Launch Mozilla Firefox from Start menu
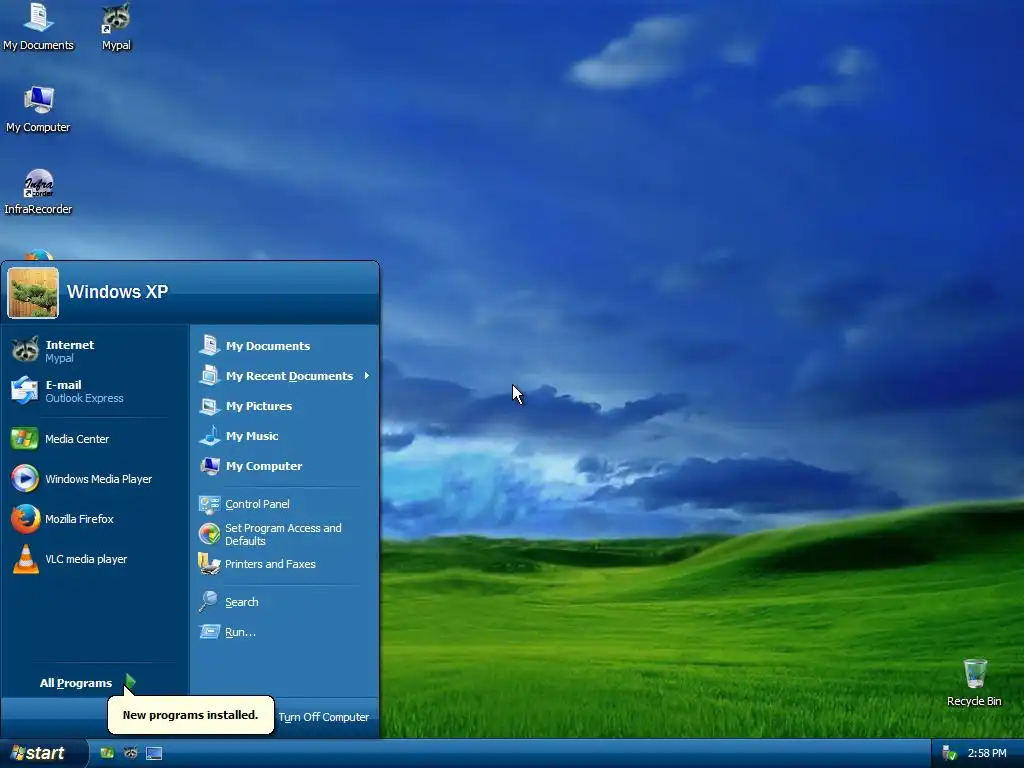1024x768 pixels. [95, 519]
